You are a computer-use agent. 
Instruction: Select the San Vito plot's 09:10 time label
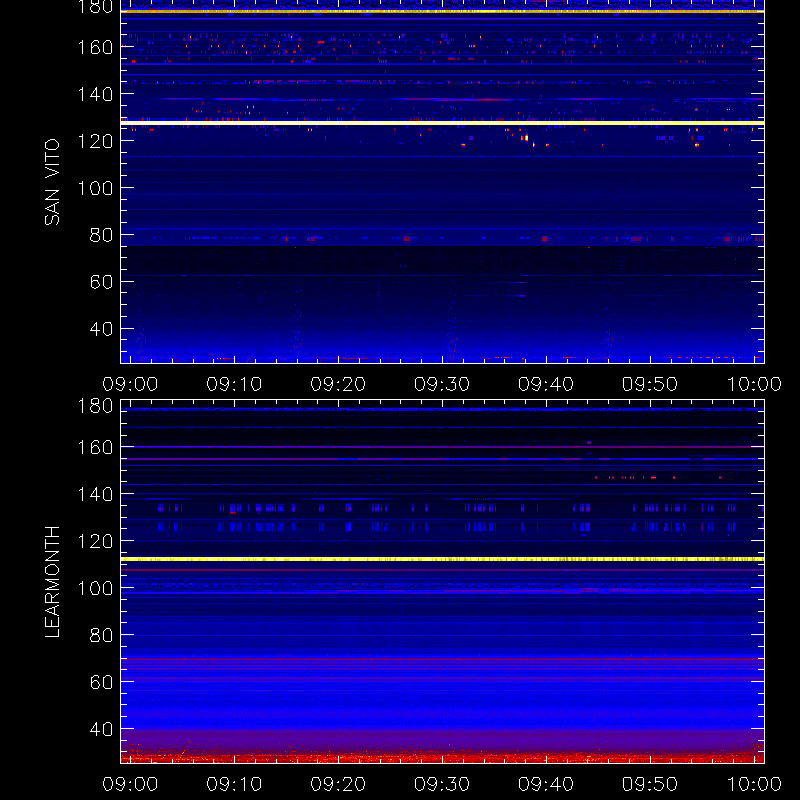(234, 384)
